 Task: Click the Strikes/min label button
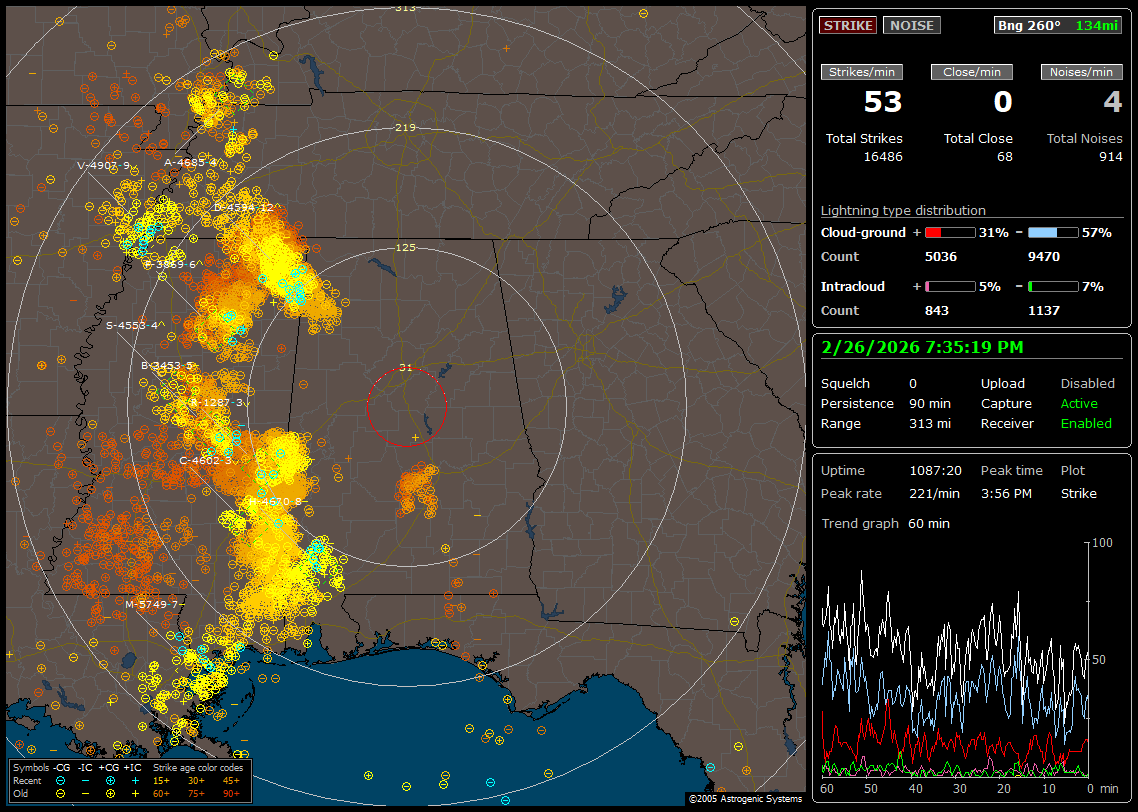coord(862,72)
